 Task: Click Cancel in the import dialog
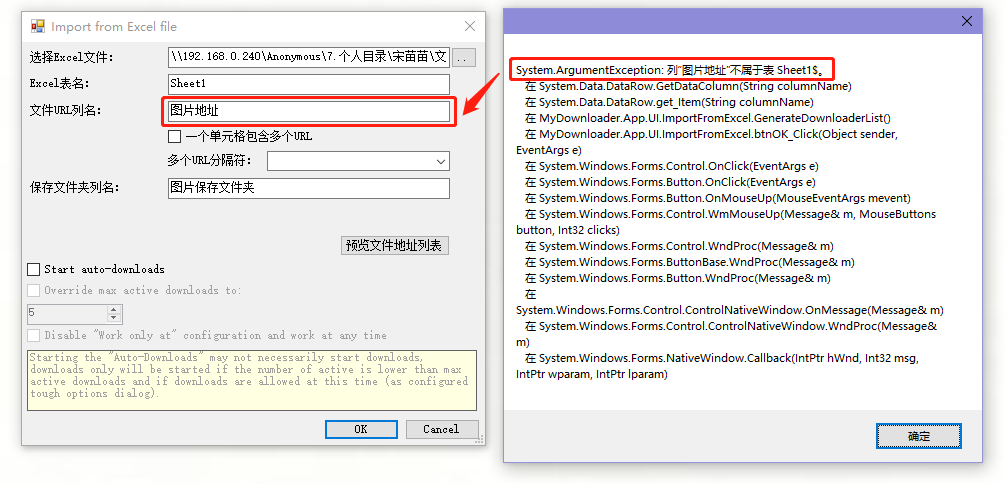click(441, 429)
